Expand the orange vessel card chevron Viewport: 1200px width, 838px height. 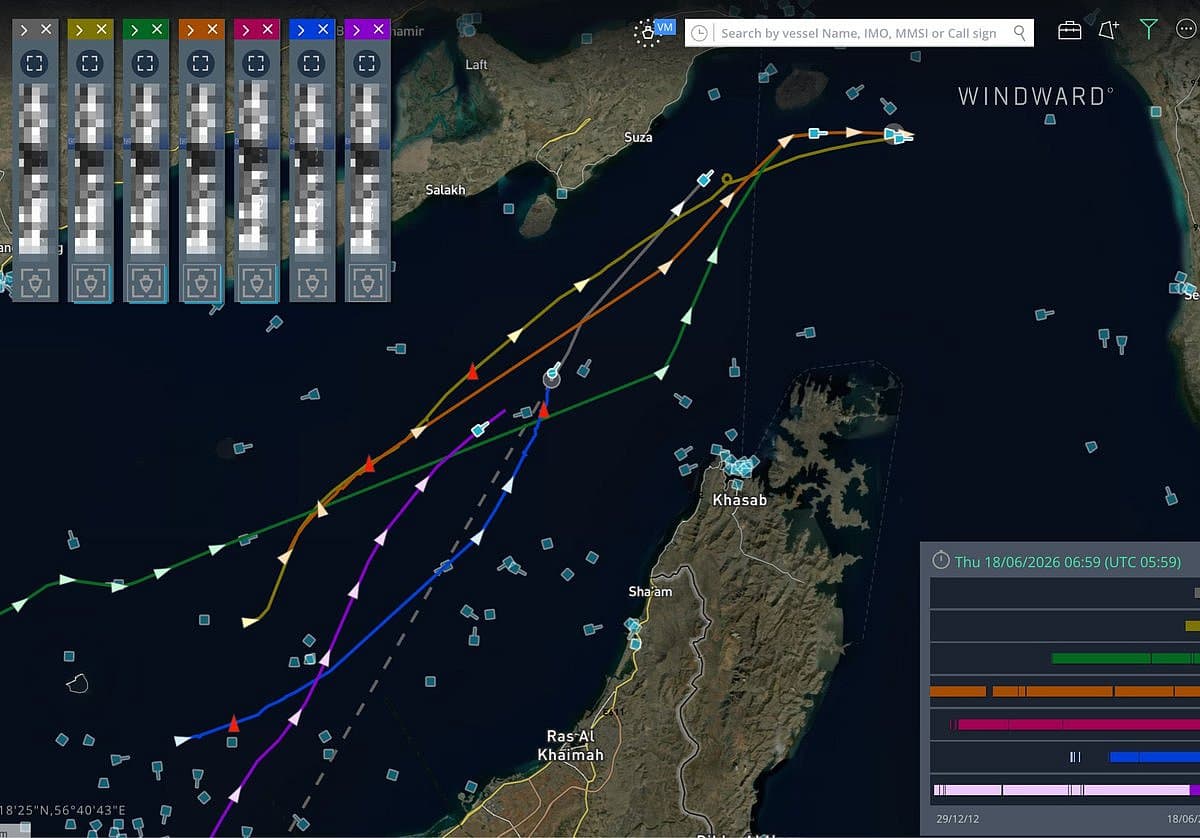point(190,30)
